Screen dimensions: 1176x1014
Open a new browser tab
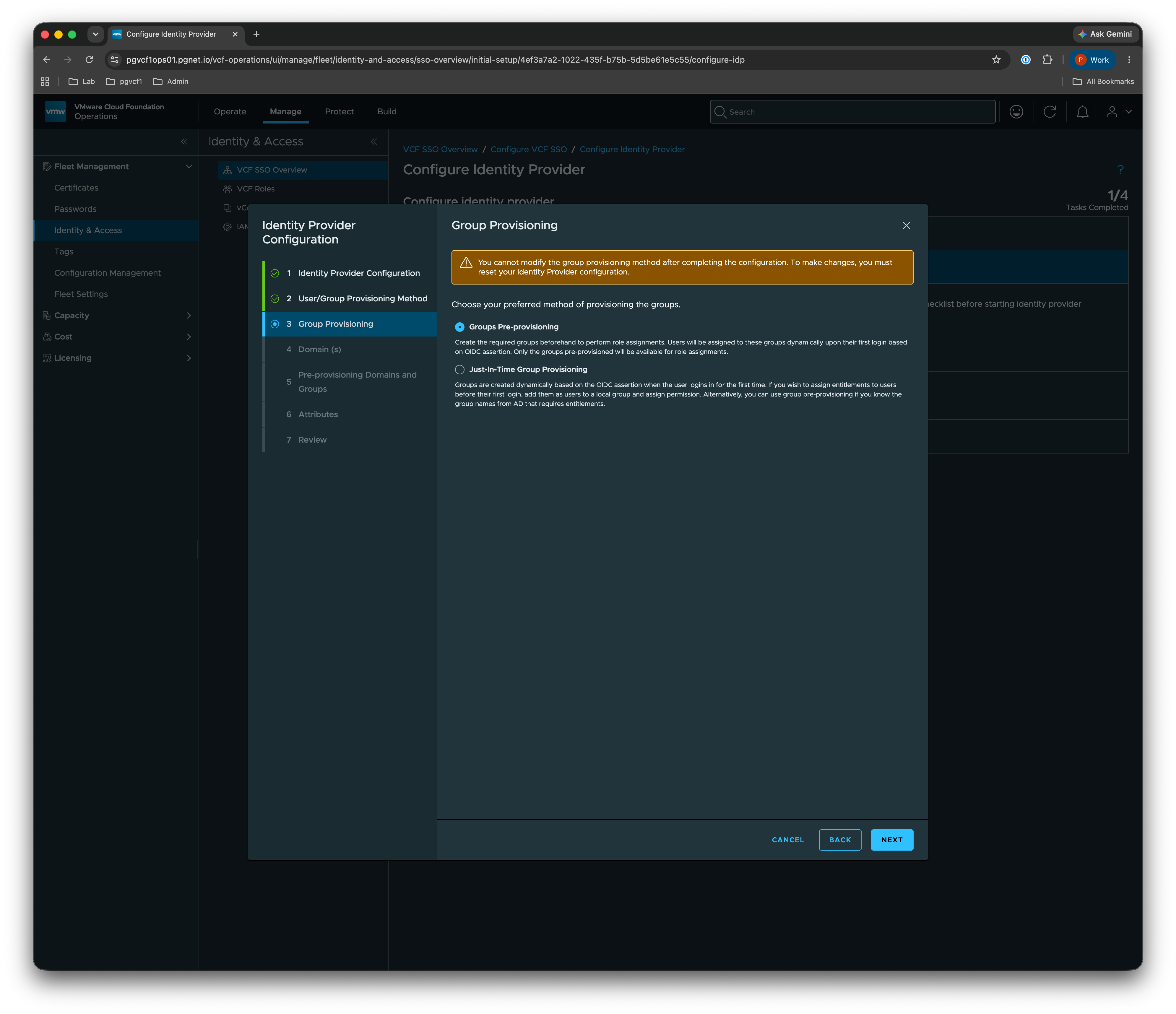point(256,35)
